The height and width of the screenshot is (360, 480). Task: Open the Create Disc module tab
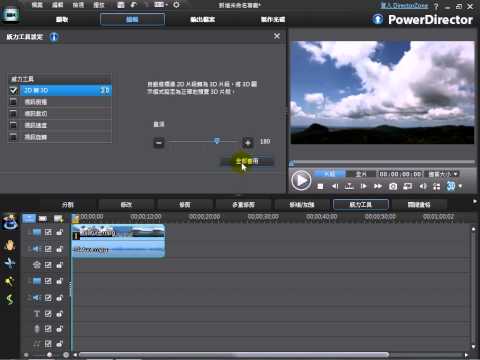coord(273,19)
